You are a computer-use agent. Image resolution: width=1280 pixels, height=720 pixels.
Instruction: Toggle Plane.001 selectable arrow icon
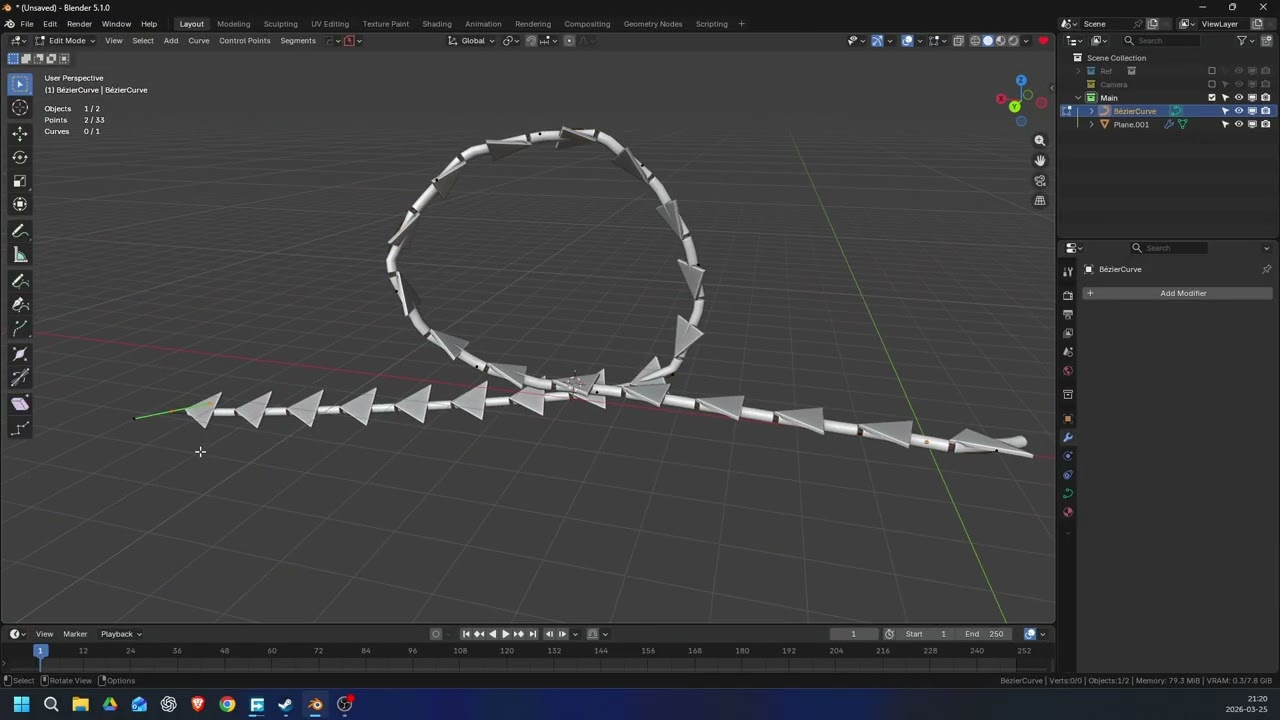tap(1225, 124)
